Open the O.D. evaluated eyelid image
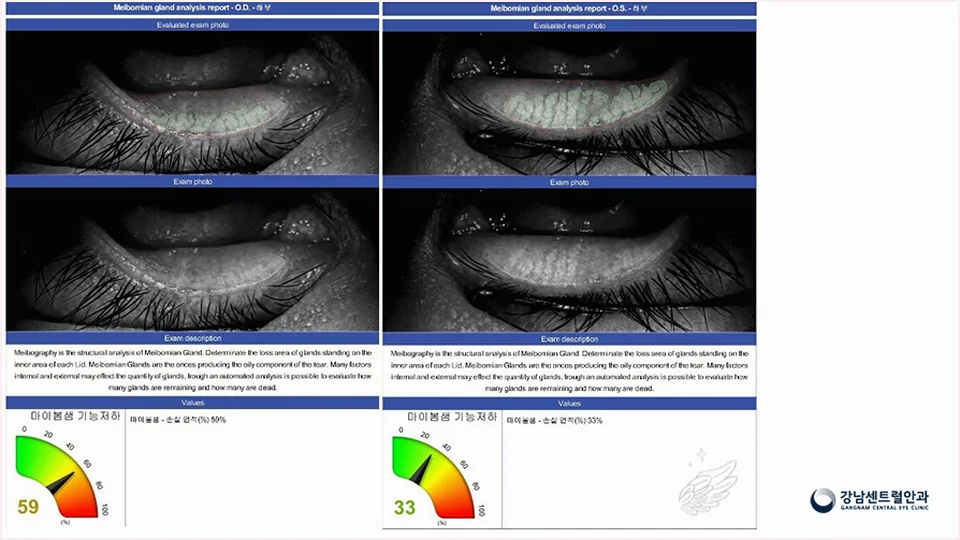 (192, 103)
